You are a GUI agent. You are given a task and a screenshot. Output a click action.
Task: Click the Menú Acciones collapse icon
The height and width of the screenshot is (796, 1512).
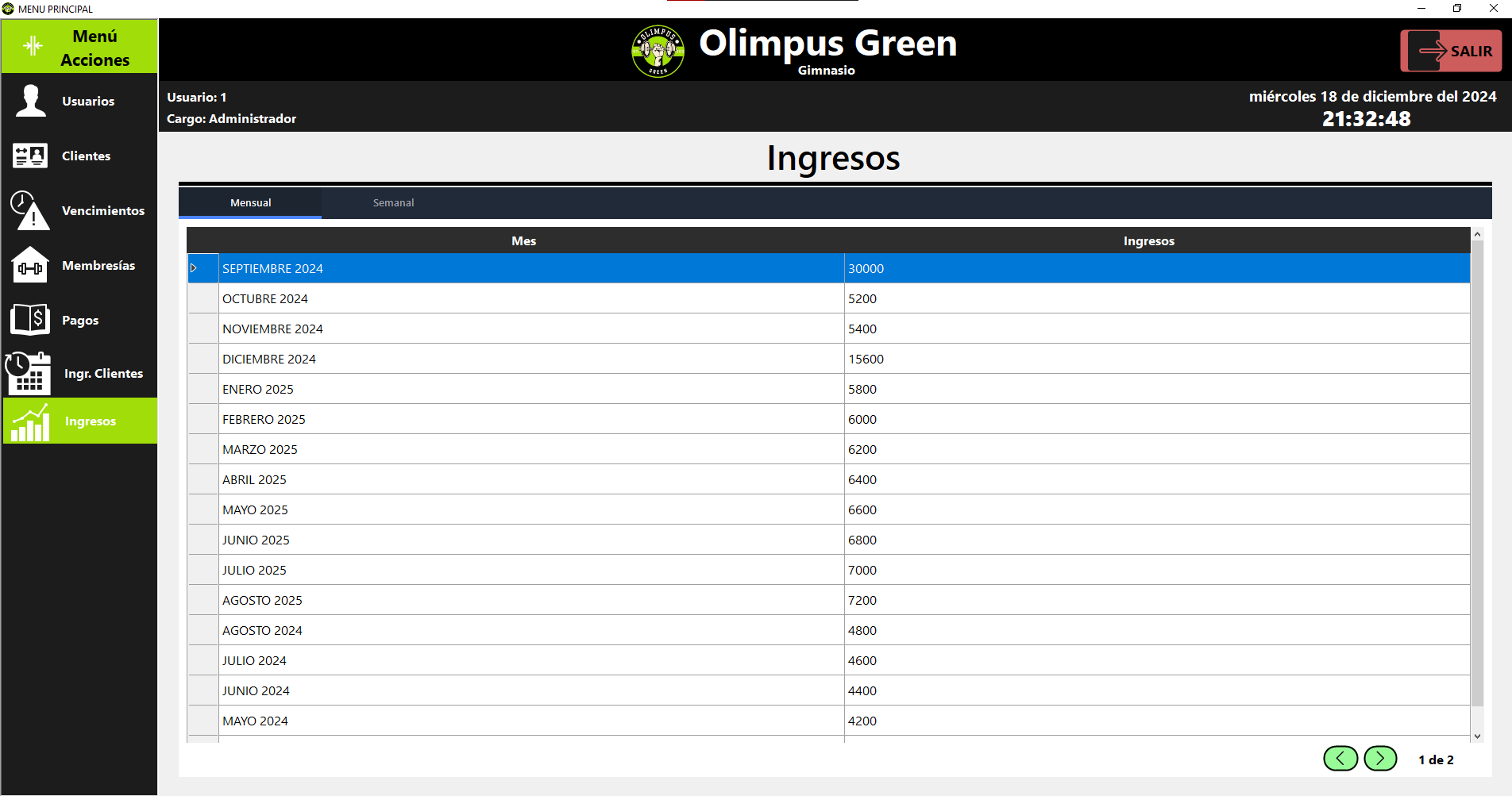point(33,46)
